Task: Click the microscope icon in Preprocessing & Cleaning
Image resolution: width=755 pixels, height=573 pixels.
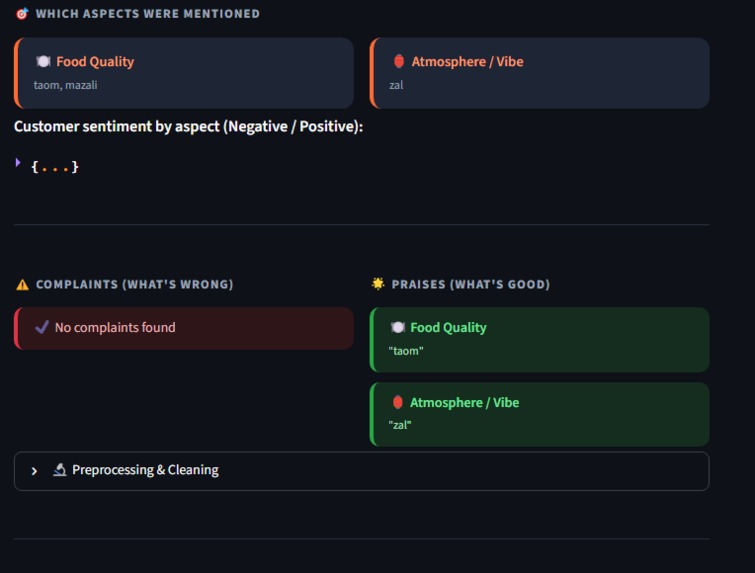Action: (60, 469)
